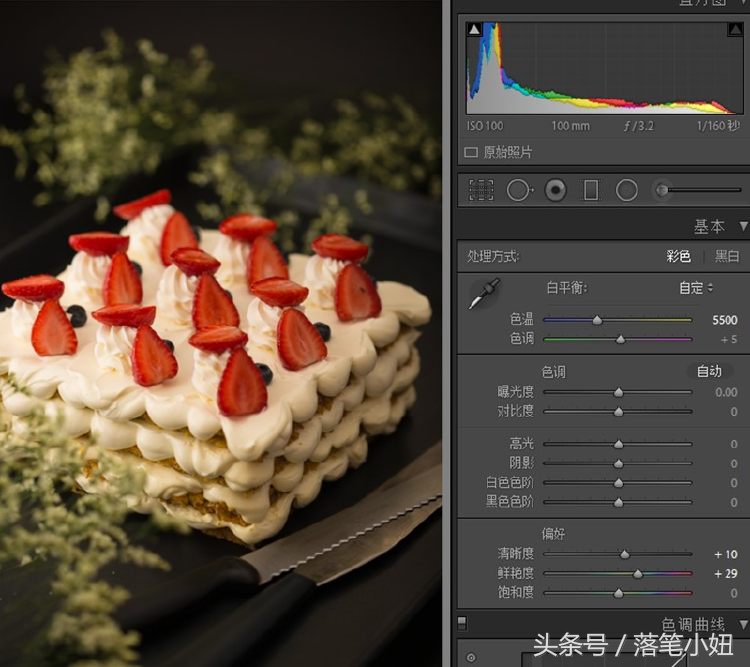Switch treatment to 黑白

point(727,256)
